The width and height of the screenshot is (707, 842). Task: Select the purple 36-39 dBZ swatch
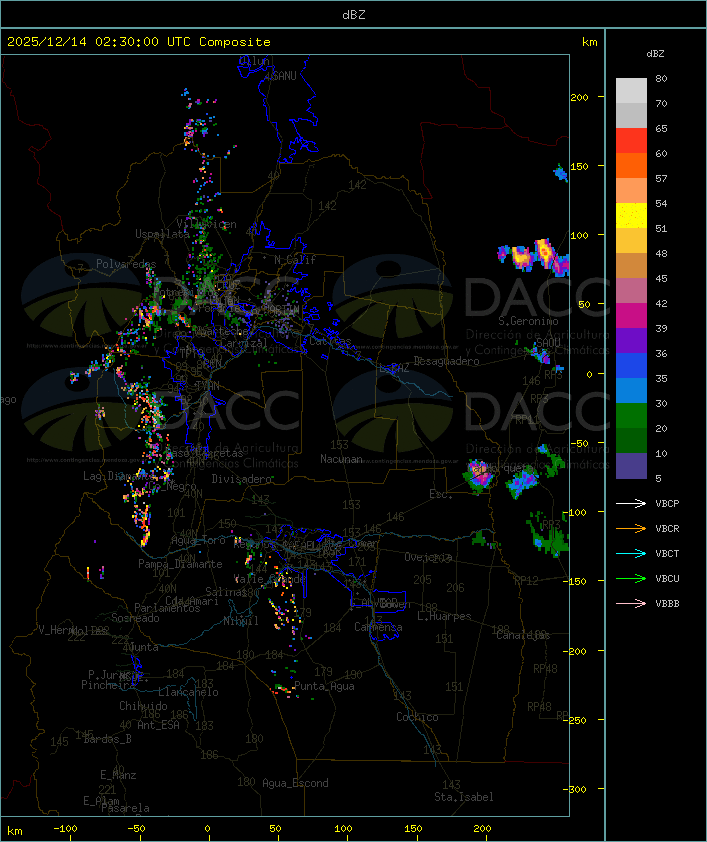click(x=631, y=341)
